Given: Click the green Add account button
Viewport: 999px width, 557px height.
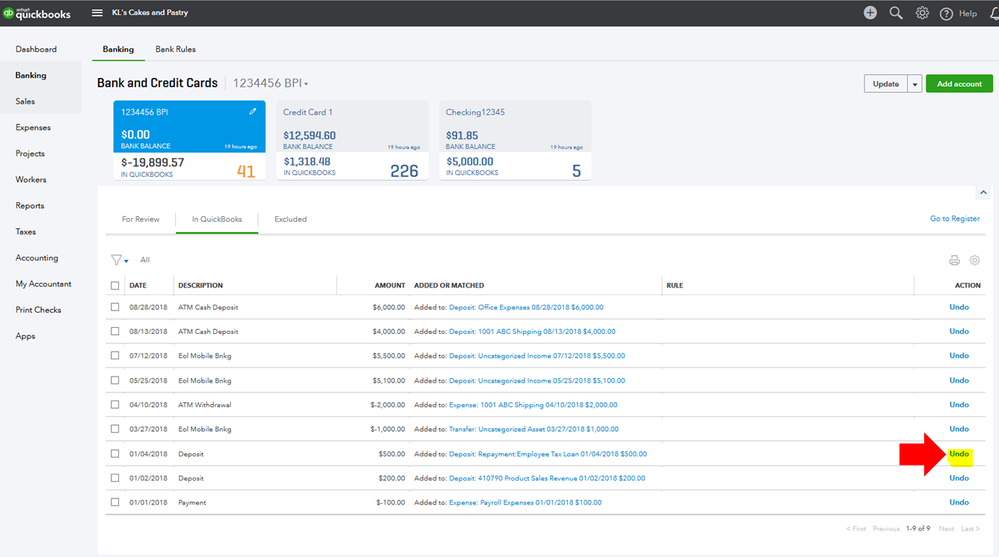Looking at the screenshot, I should (959, 84).
